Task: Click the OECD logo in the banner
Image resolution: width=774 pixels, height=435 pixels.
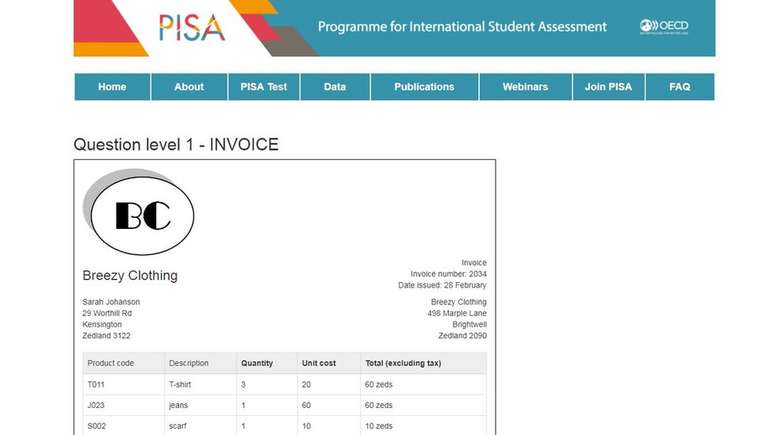Action: pyautogui.click(x=664, y=26)
